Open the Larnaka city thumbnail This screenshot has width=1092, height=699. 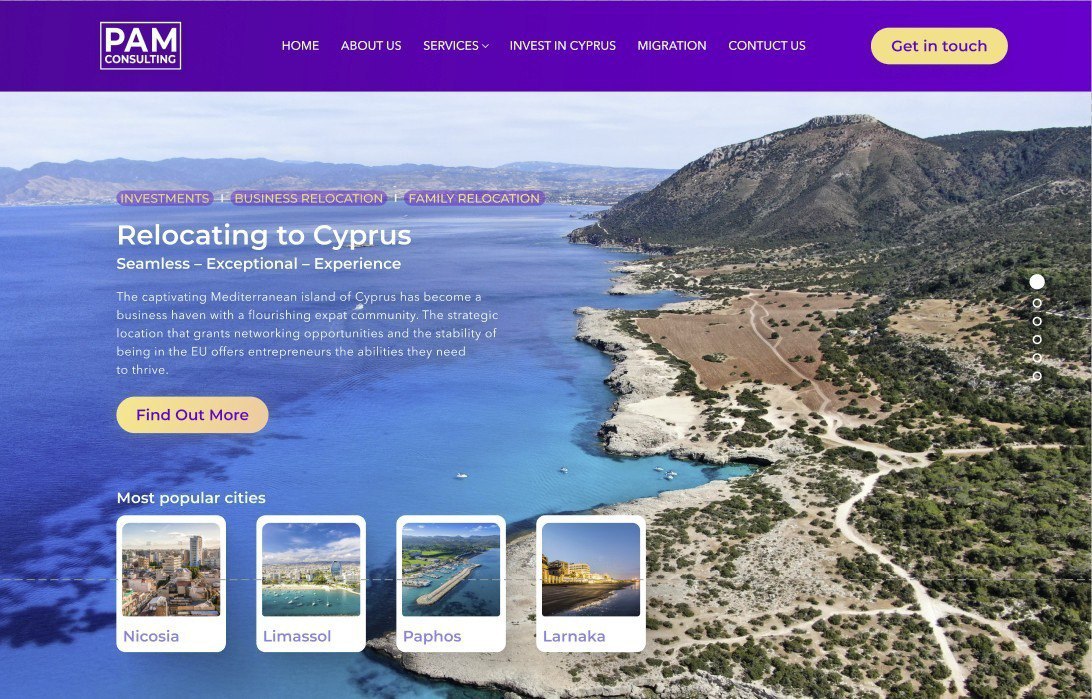(591, 570)
